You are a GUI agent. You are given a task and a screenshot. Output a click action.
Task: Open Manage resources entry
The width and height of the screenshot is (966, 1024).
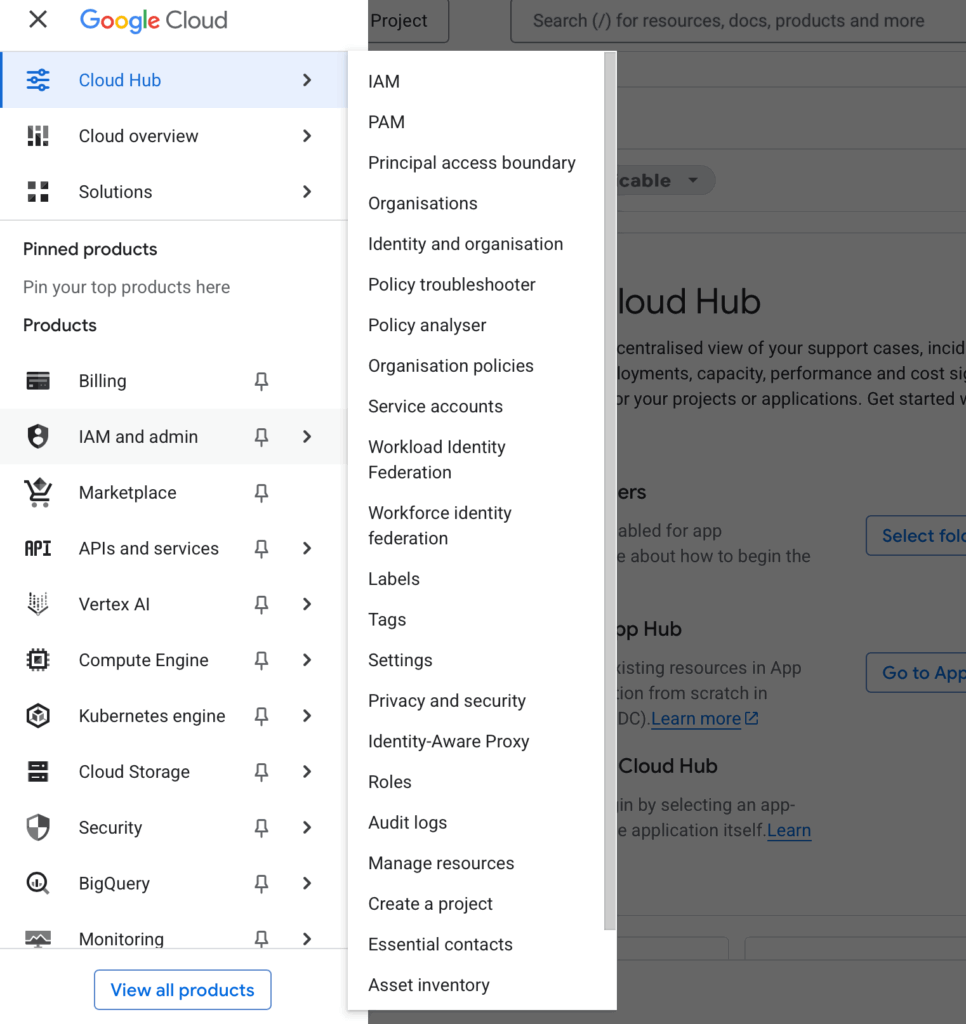coord(441,863)
